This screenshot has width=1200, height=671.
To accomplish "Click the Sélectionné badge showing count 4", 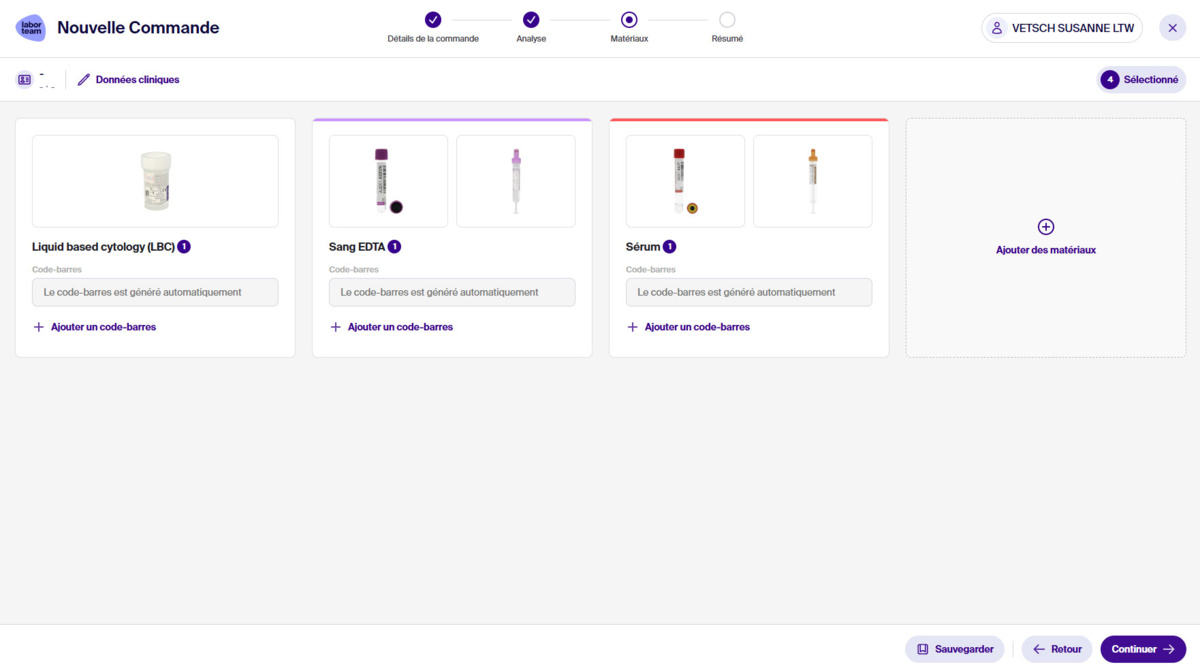I will (1141, 78).
